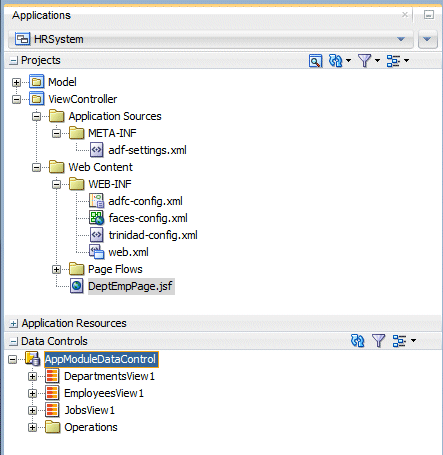Select adf-settings.xml in the tree
443x455 pixels.
pyautogui.click(x=147, y=150)
